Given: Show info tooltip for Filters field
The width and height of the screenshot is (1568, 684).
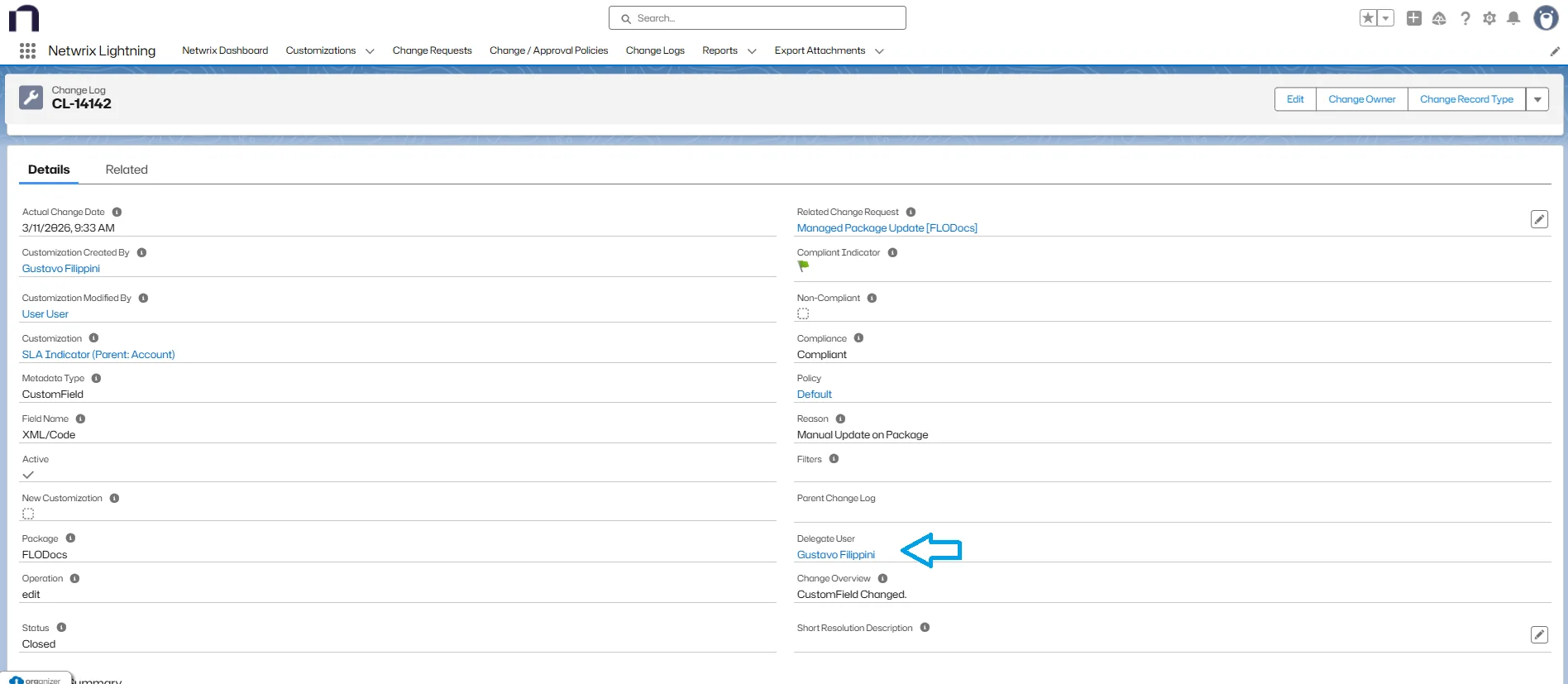Looking at the screenshot, I should (834, 458).
